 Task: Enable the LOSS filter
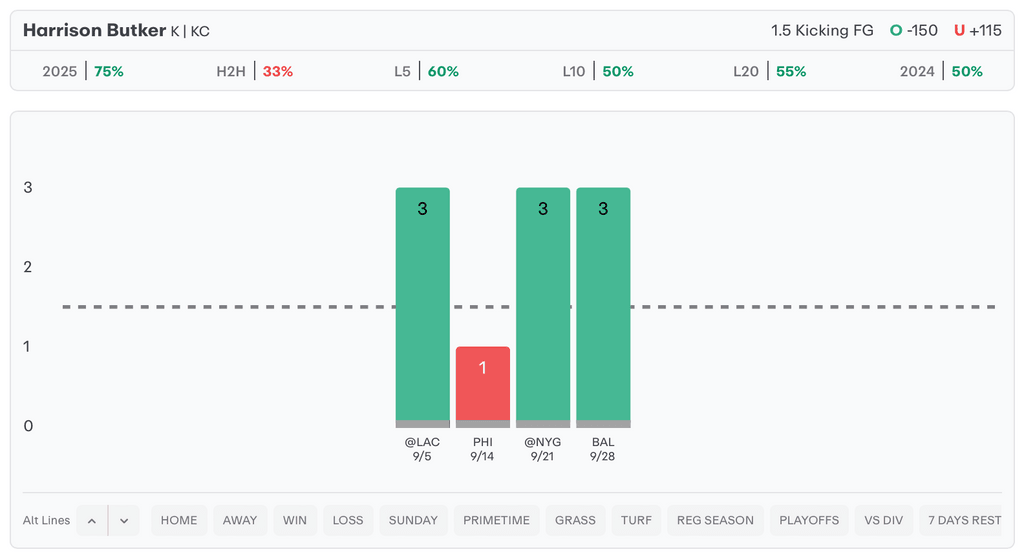[348, 520]
